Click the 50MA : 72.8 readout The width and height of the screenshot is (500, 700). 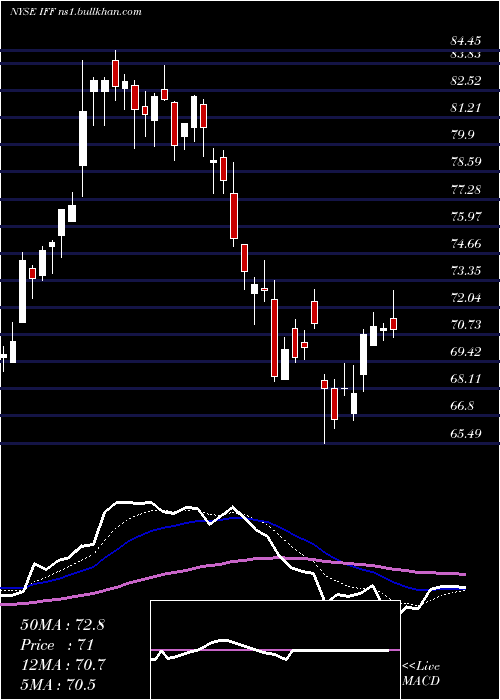pos(62,625)
